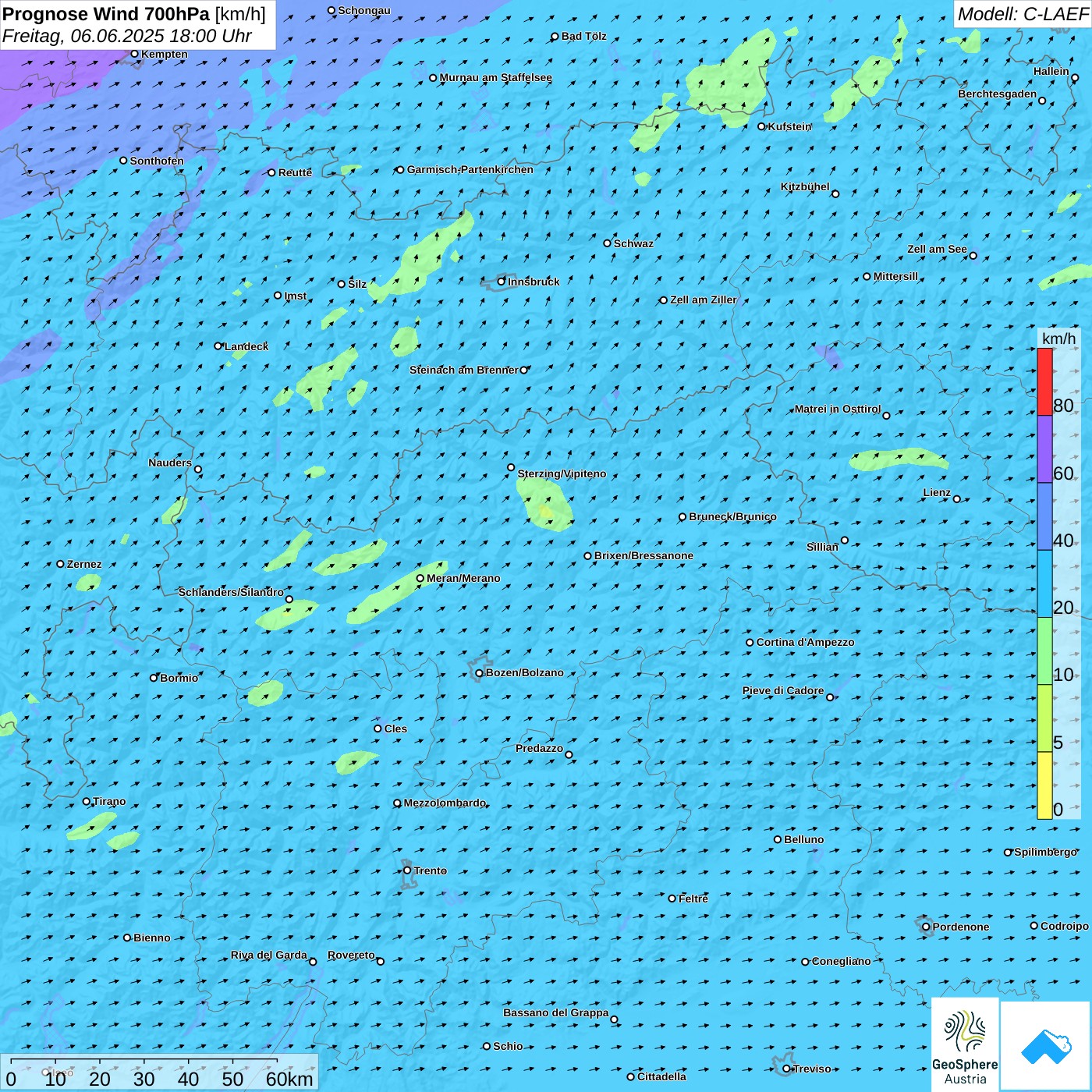
Task: Click the 'Brixen/Bressanone' label
Action: (643, 555)
